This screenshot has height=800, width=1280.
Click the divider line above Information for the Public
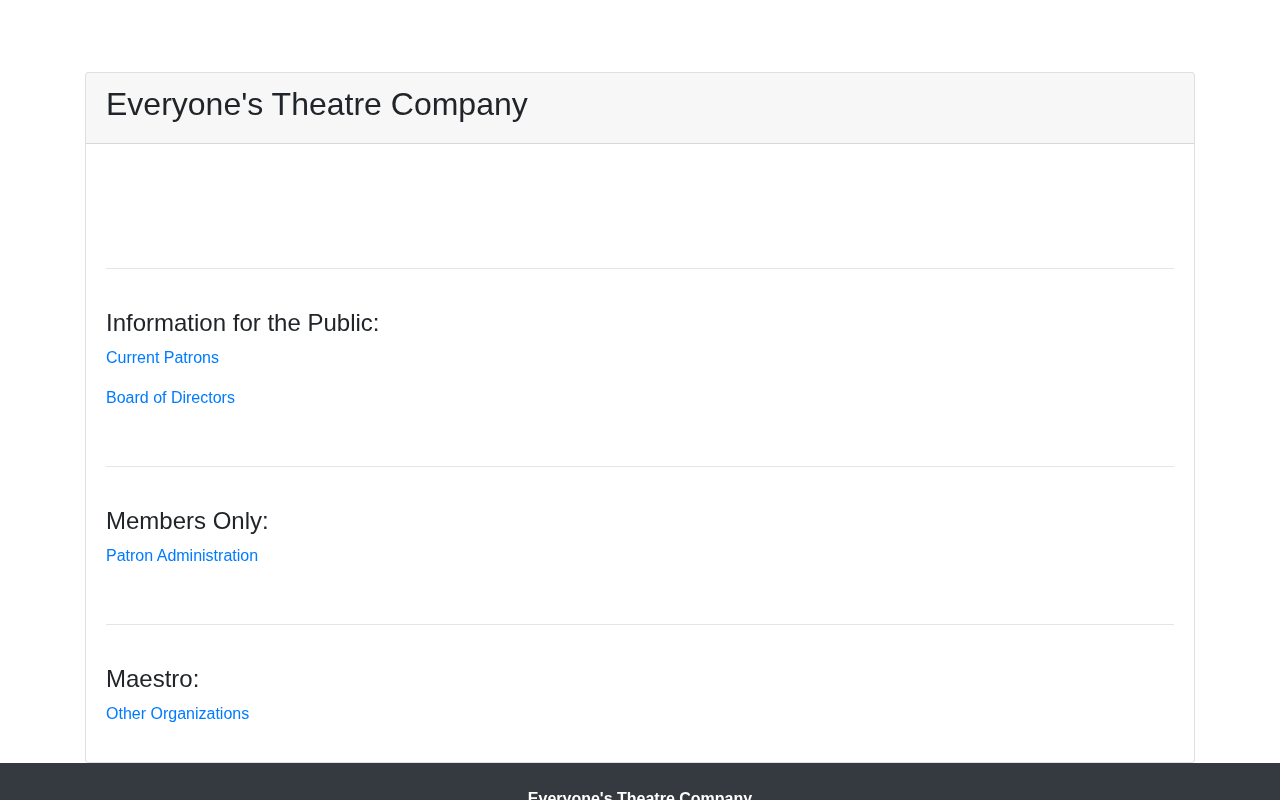[640, 268]
